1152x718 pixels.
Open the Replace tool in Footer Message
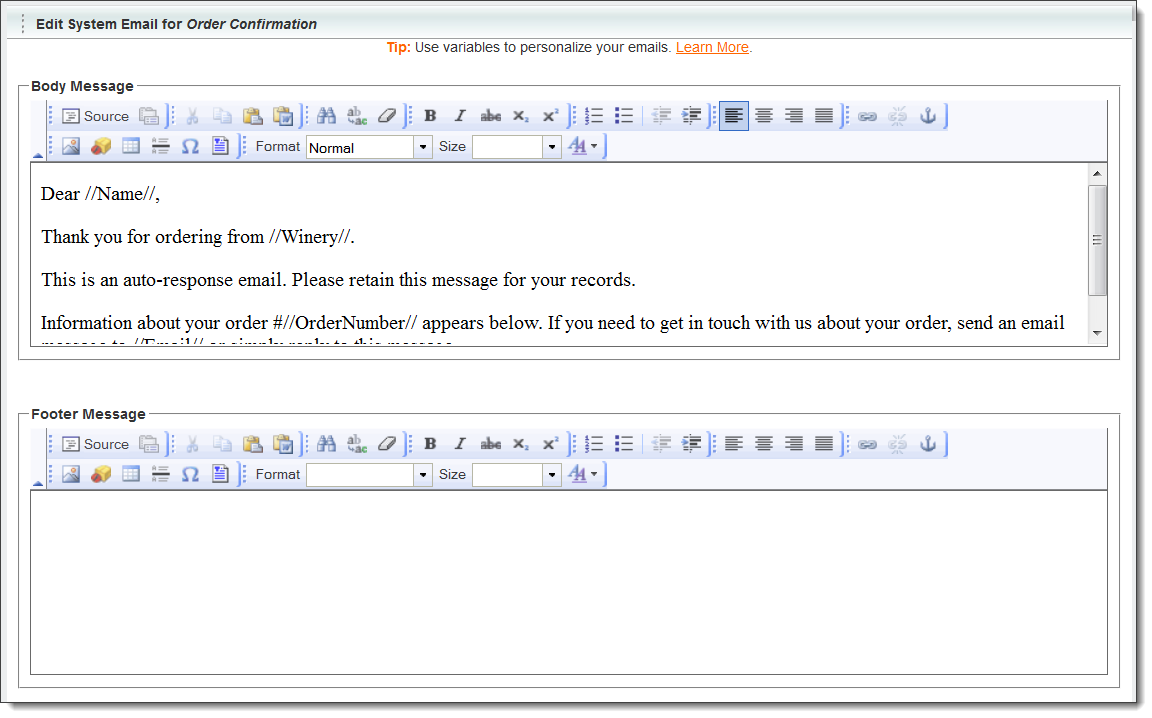tap(356, 443)
